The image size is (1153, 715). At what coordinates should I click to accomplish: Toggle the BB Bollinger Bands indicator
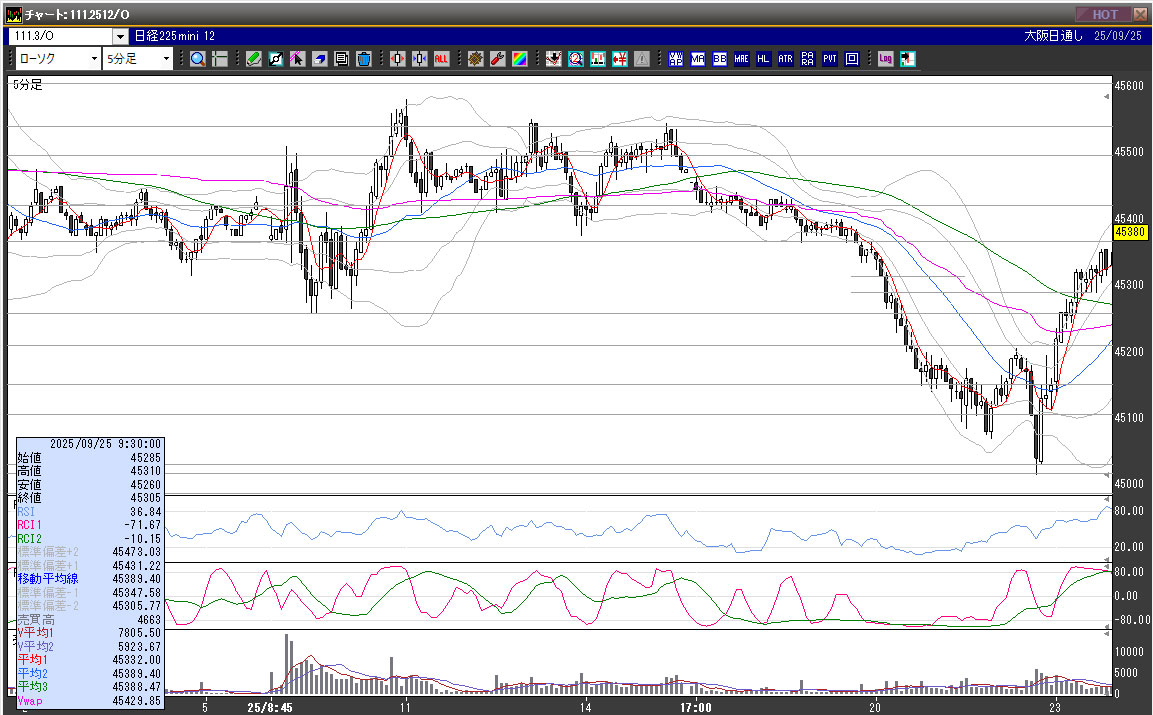coord(720,59)
